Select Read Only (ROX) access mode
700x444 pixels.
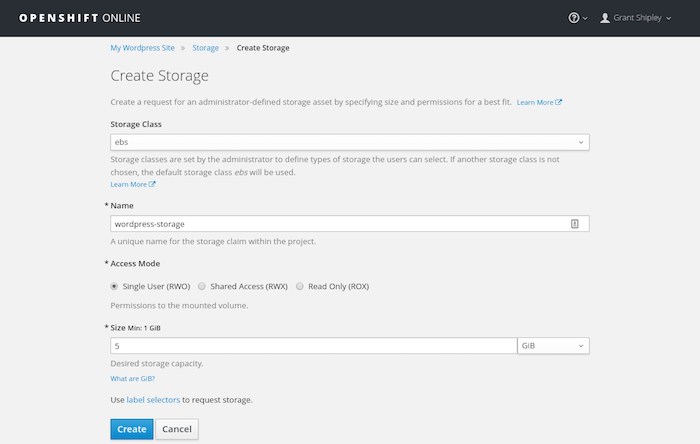pos(300,286)
